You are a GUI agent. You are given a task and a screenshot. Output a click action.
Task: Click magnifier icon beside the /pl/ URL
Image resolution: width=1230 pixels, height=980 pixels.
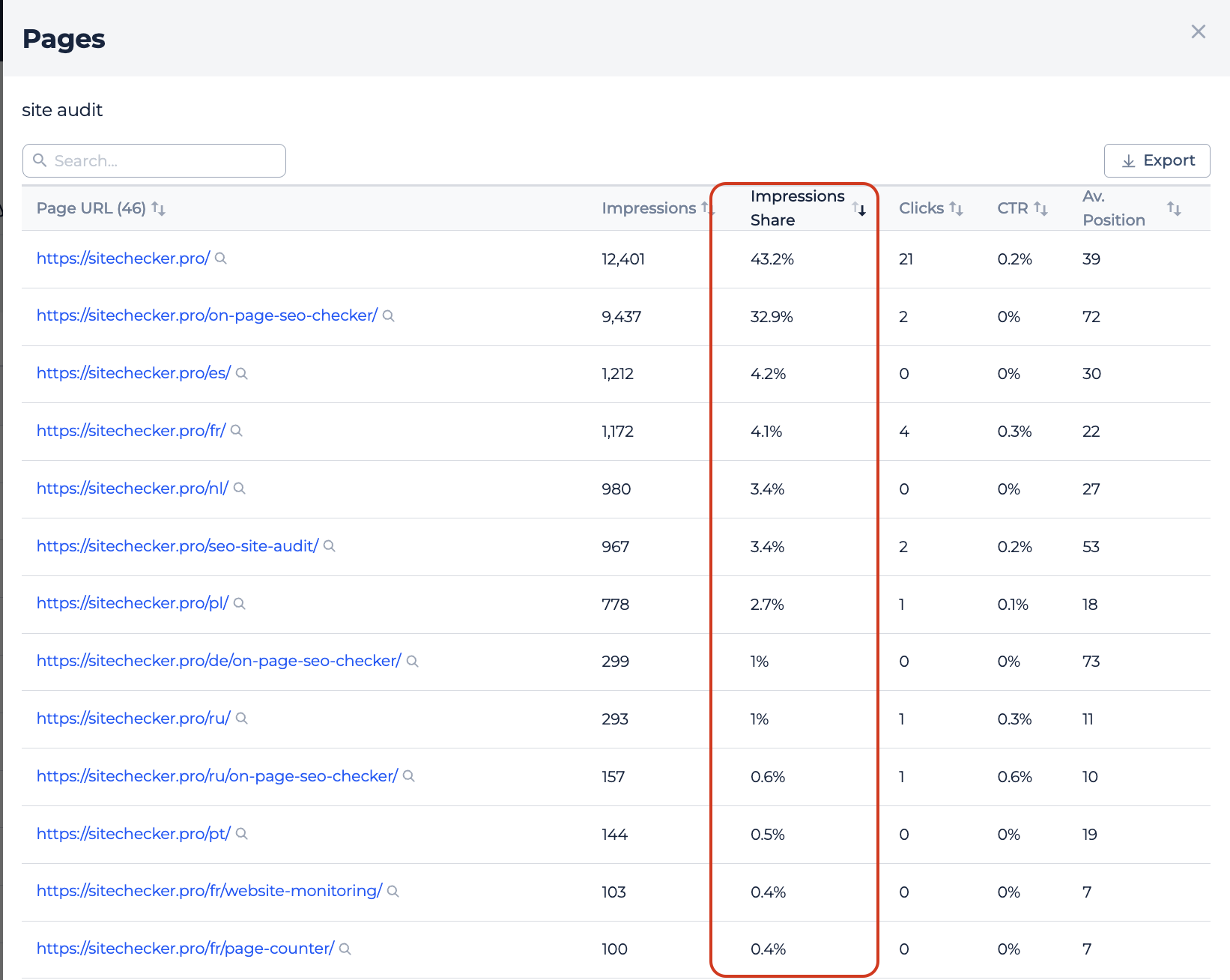click(x=240, y=604)
